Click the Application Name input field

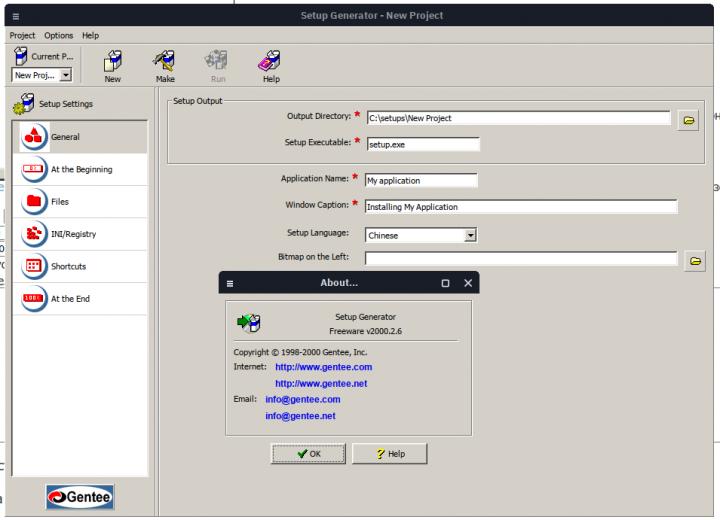(x=421, y=181)
